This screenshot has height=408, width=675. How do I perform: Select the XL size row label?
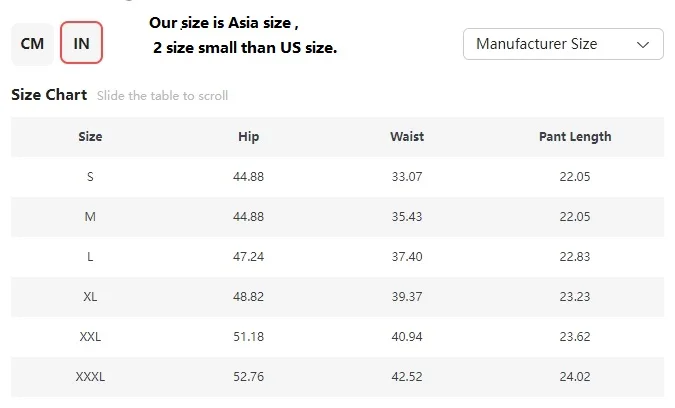click(90, 297)
